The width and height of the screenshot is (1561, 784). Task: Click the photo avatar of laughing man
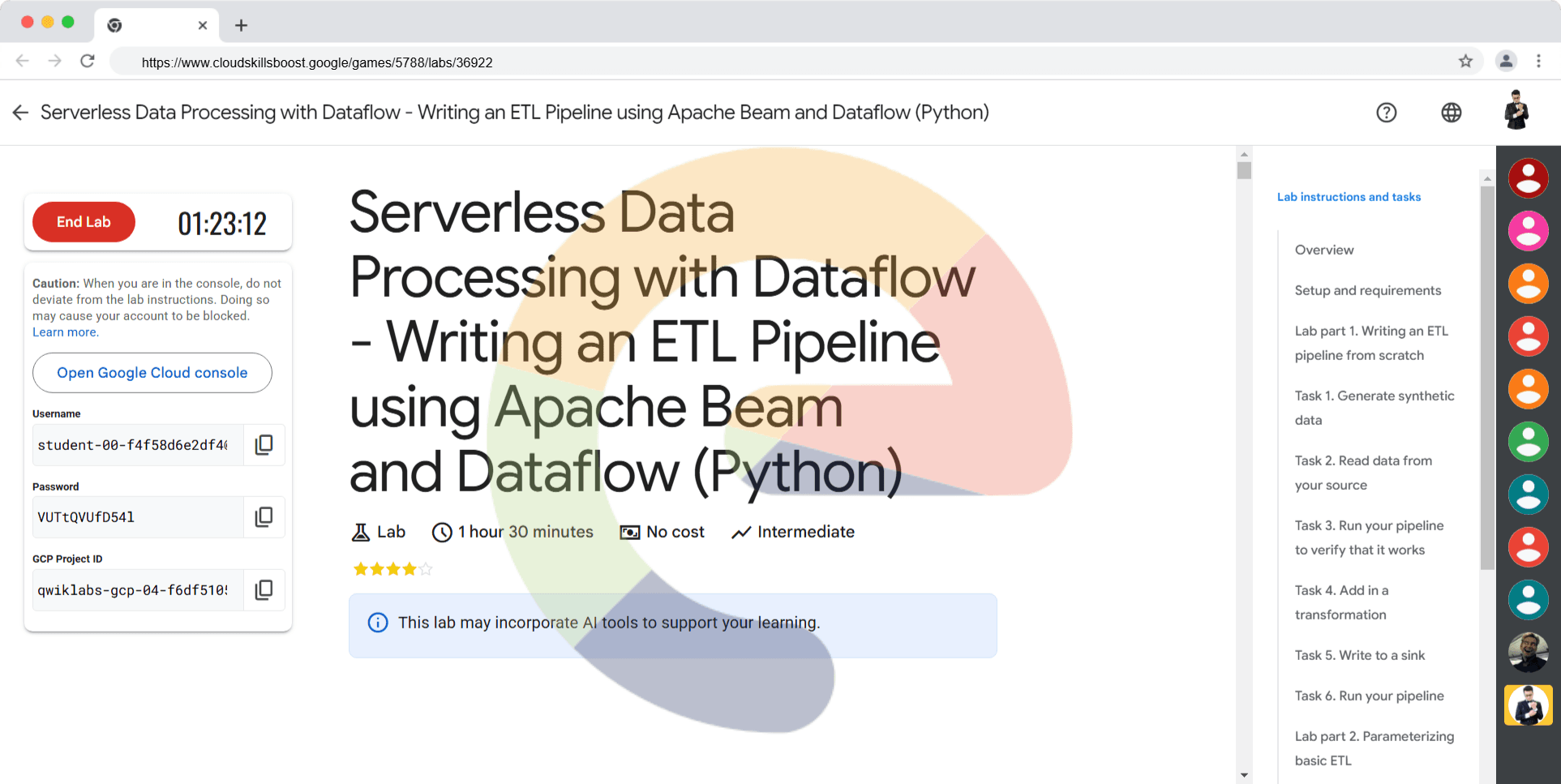1528,653
